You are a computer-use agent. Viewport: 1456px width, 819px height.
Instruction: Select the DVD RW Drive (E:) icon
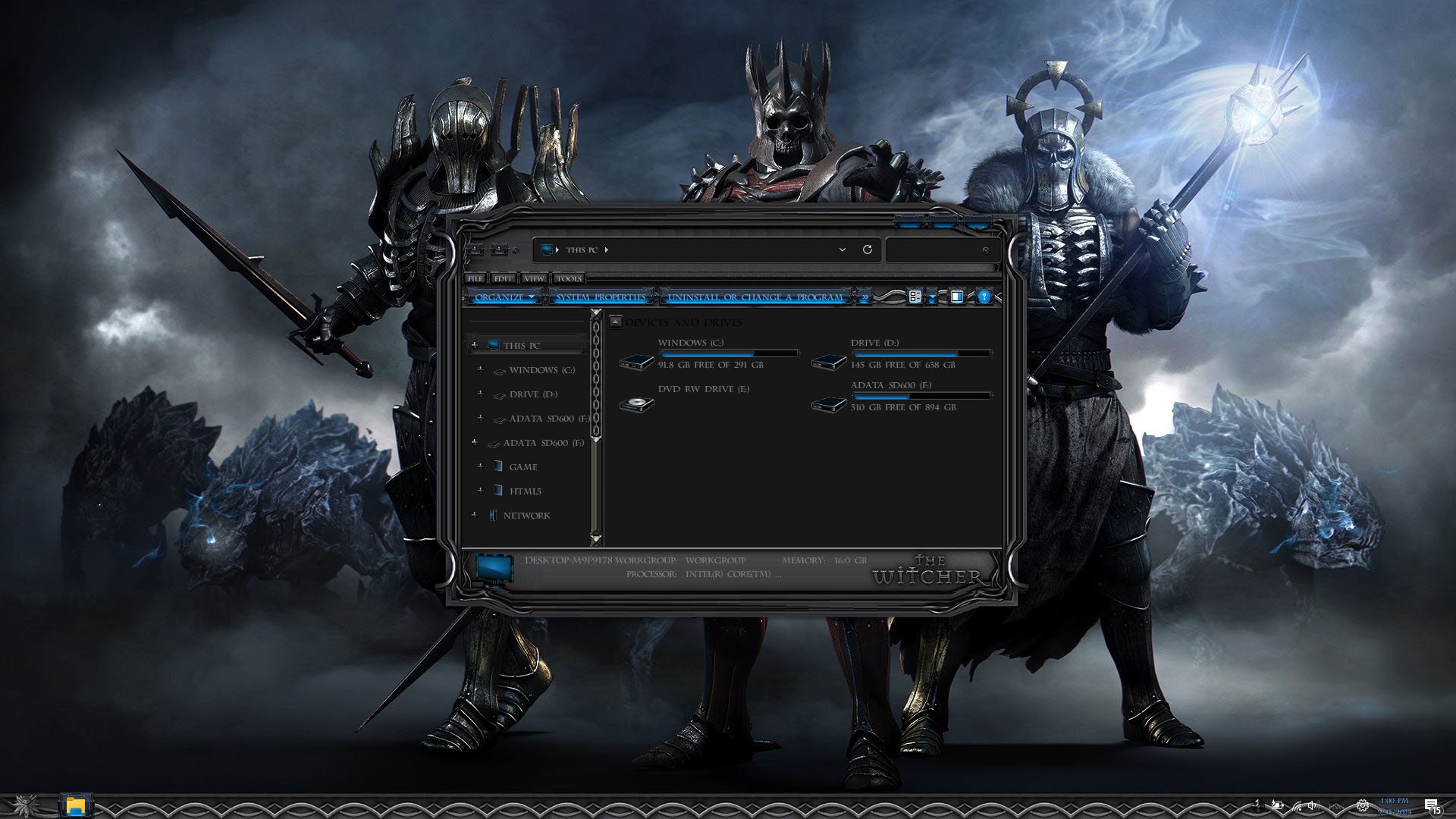[636, 403]
